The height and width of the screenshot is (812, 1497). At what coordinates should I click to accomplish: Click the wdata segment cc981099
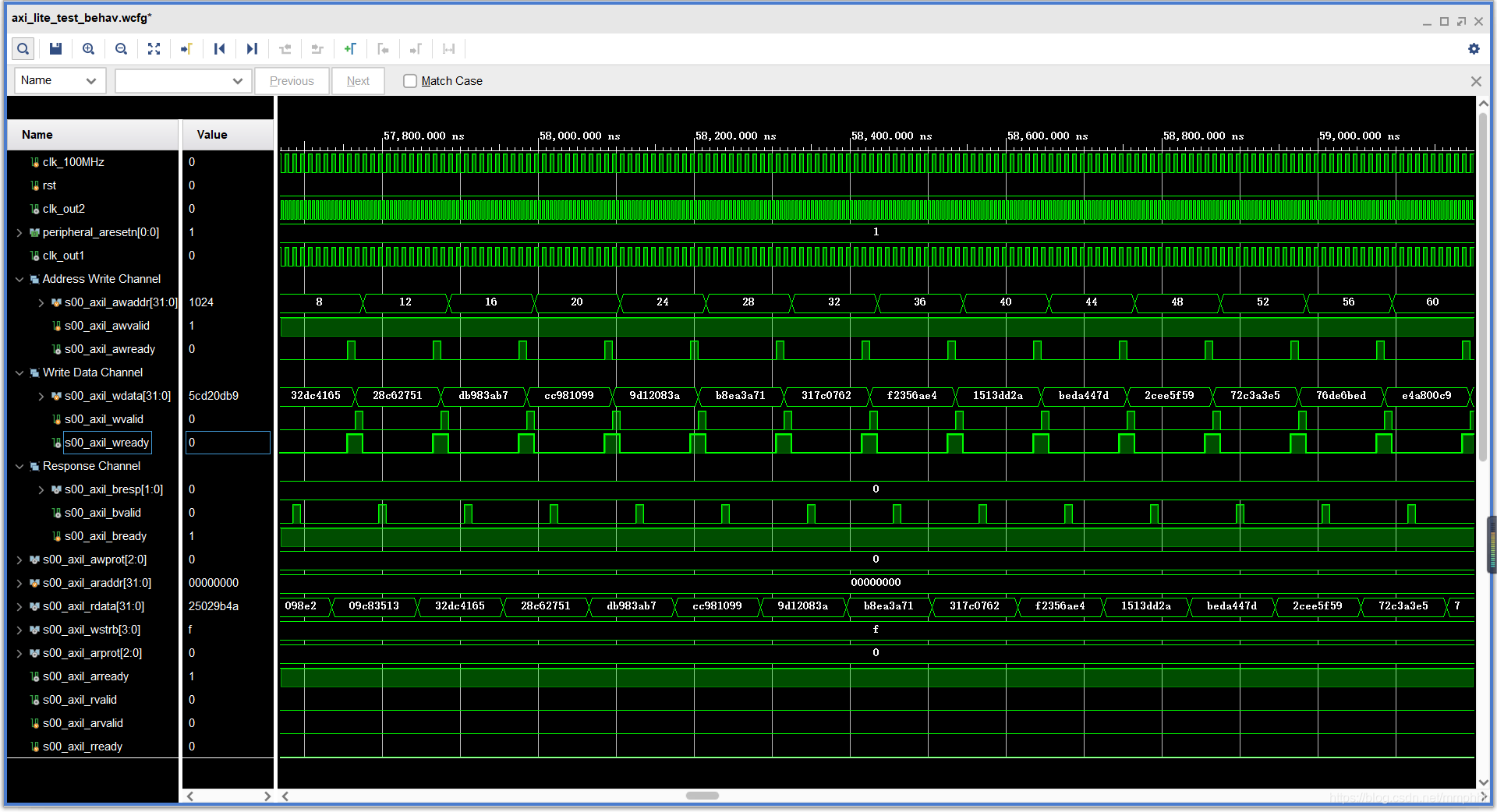pos(569,396)
